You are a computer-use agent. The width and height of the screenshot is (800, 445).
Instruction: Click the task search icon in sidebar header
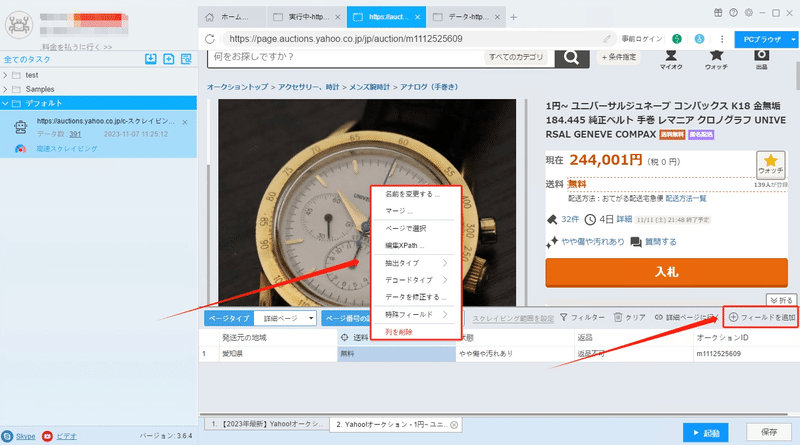tap(186, 59)
